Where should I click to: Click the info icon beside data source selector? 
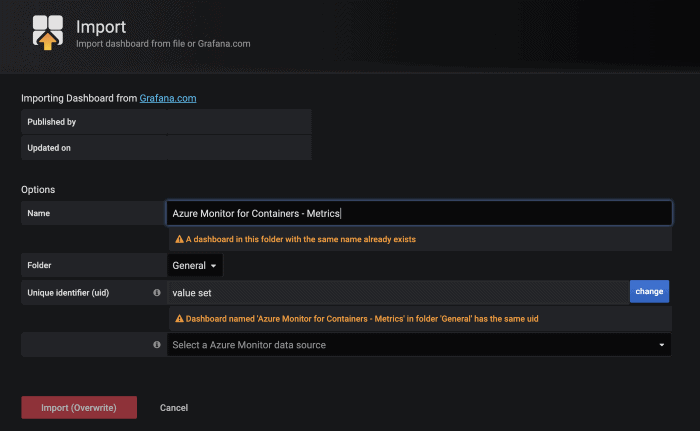pyautogui.click(x=157, y=344)
